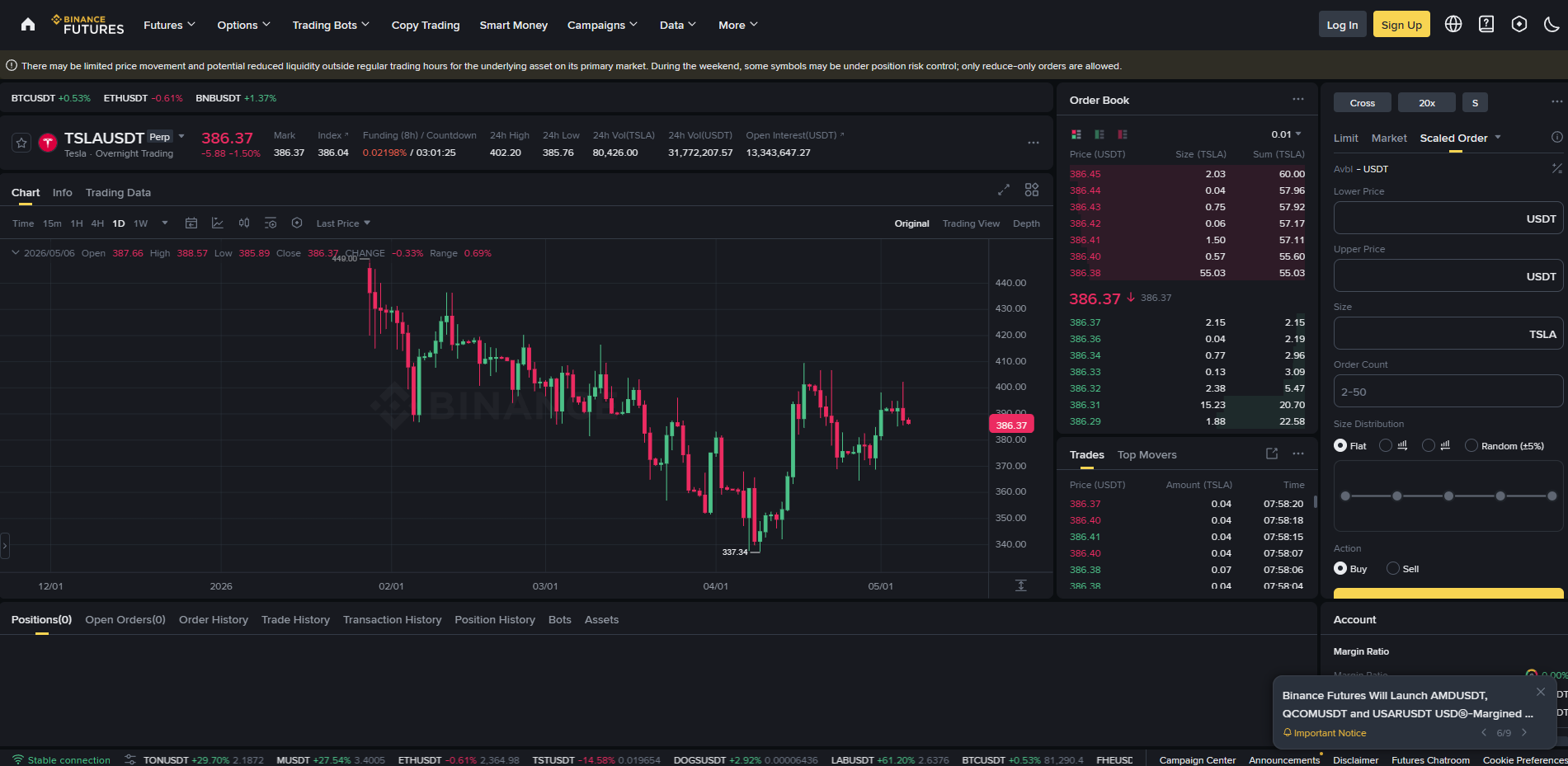Viewport: 1568px width, 766px height.
Task: Expand the Data menu
Action: (x=677, y=25)
